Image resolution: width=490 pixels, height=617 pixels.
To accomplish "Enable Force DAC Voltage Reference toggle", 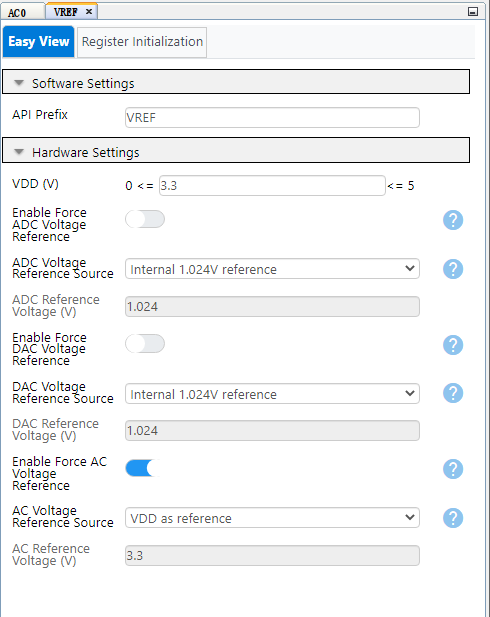I will pyautogui.click(x=145, y=344).
